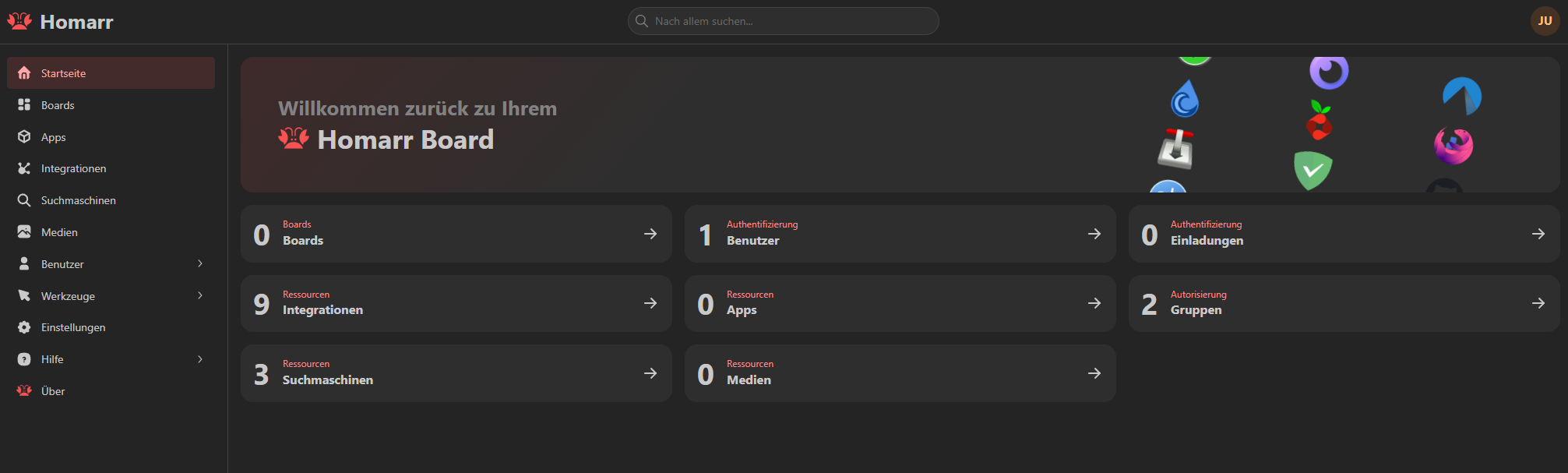Expand the Hilfe submenu chevron
Viewport: 1568px width, 473px height.
[x=200, y=359]
